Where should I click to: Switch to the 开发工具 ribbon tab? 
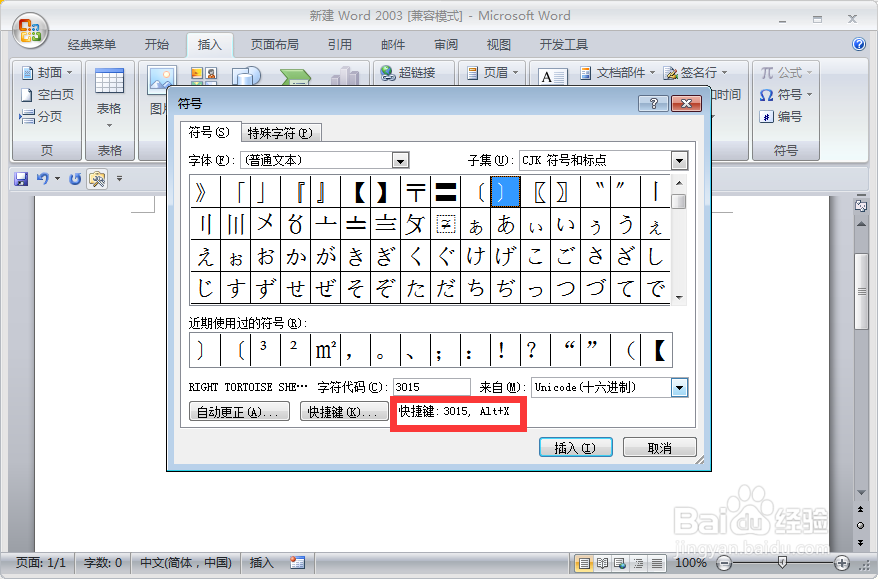pyautogui.click(x=563, y=45)
